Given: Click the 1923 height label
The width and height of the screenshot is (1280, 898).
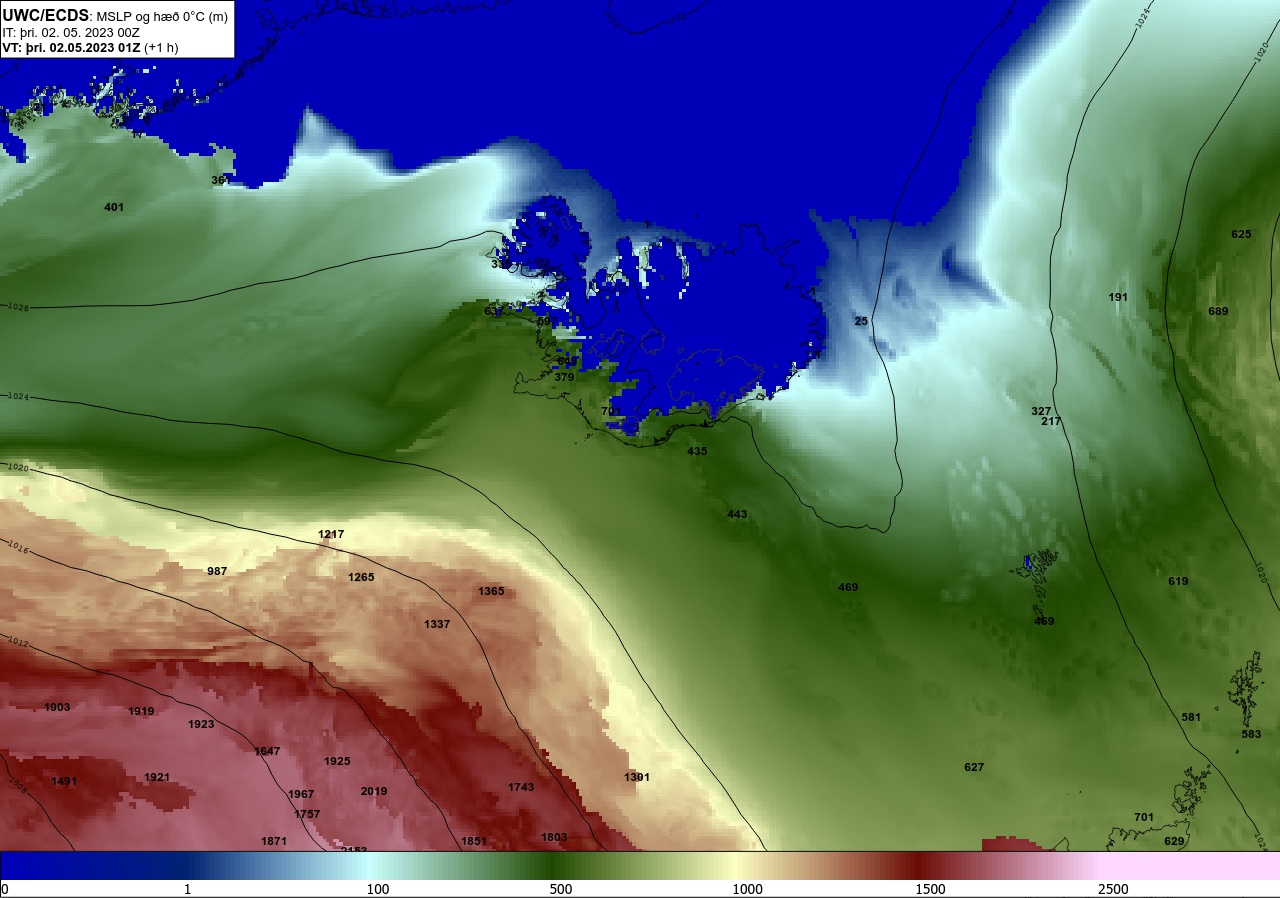Looking at the screenshot, I should coord(201,724).
